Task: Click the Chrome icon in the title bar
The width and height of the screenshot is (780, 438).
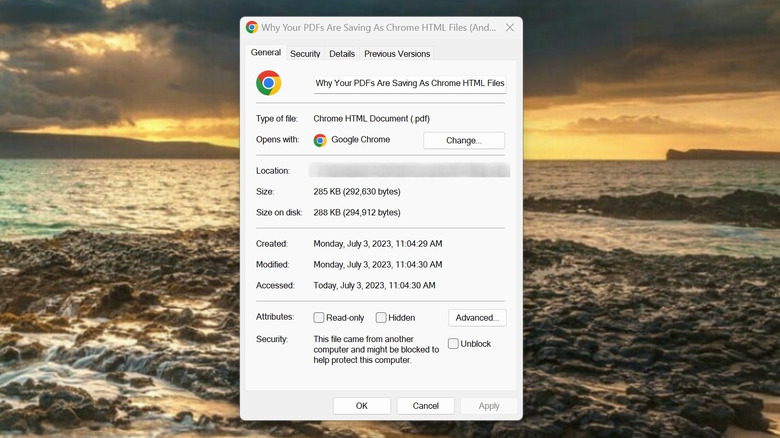Action: (x=252, y=28)
